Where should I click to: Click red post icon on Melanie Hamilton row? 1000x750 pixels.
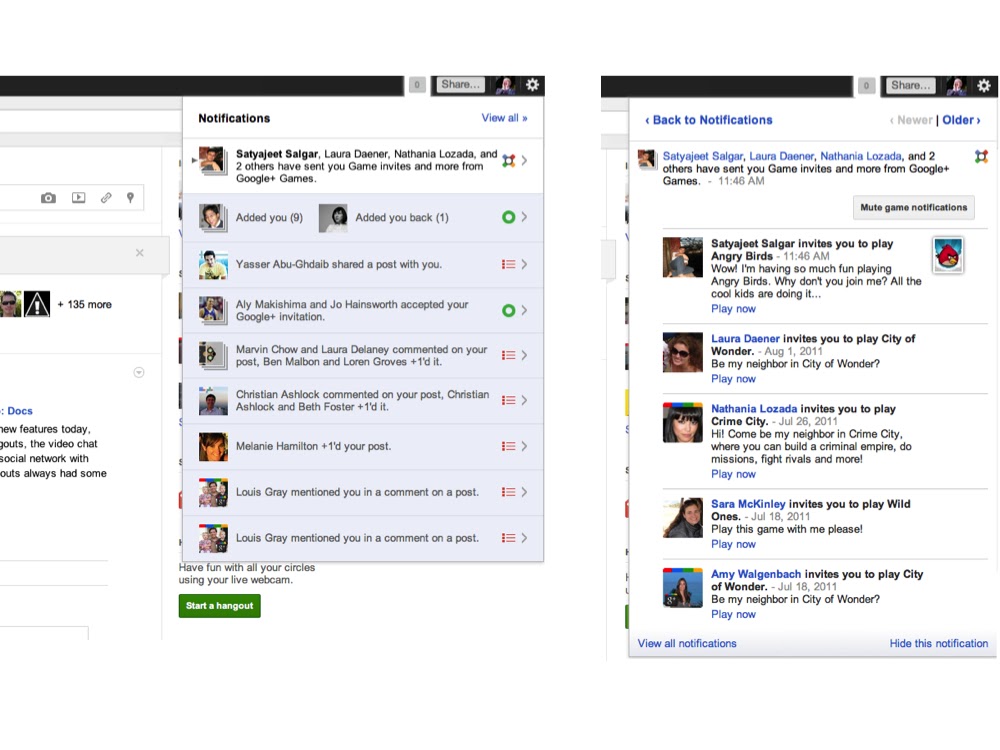508,446
